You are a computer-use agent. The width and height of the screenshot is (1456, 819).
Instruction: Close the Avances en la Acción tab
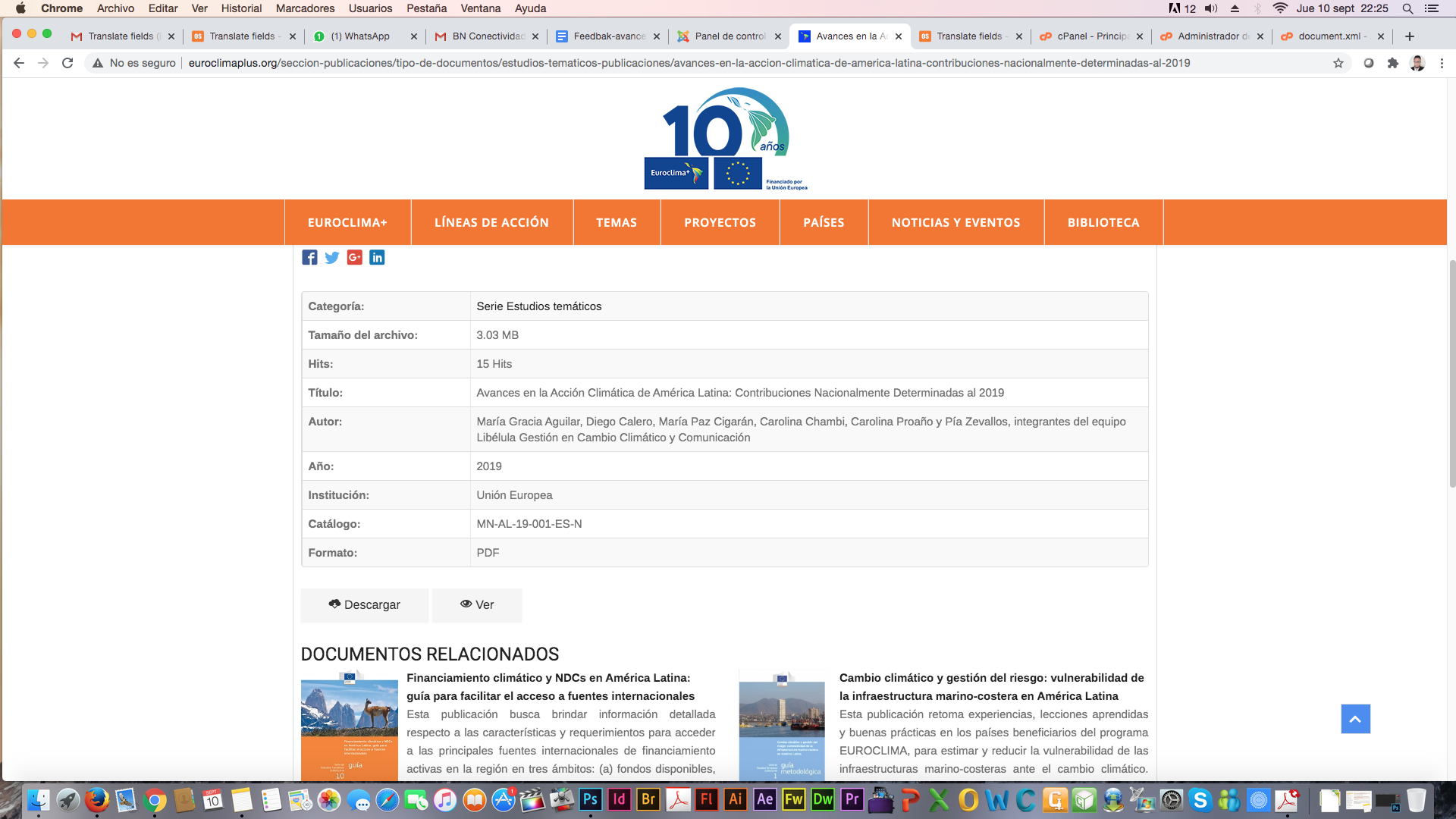coord(899,36)
